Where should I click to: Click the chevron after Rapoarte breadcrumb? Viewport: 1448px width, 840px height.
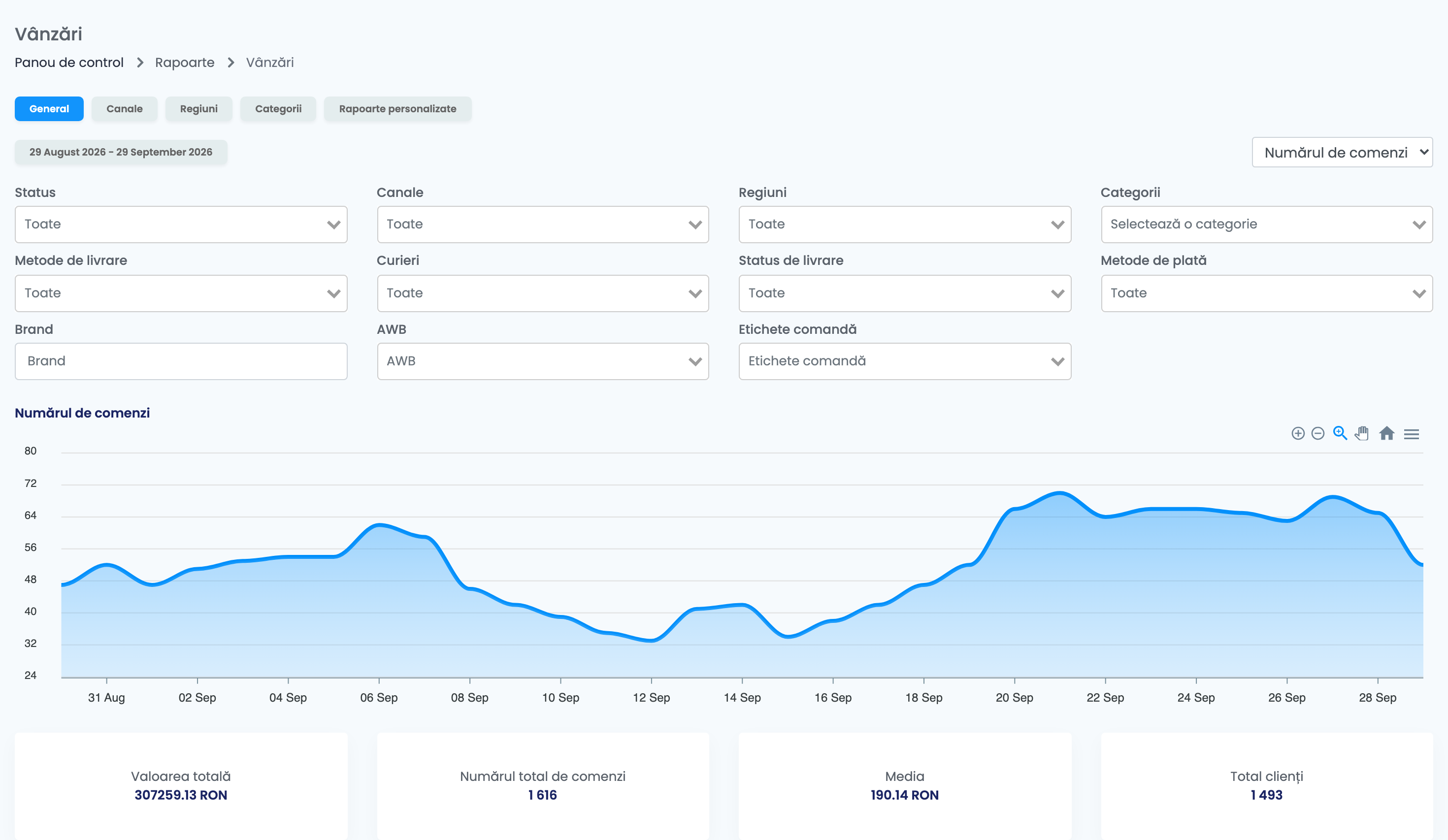pyautogui.click(x=231, y=63)
